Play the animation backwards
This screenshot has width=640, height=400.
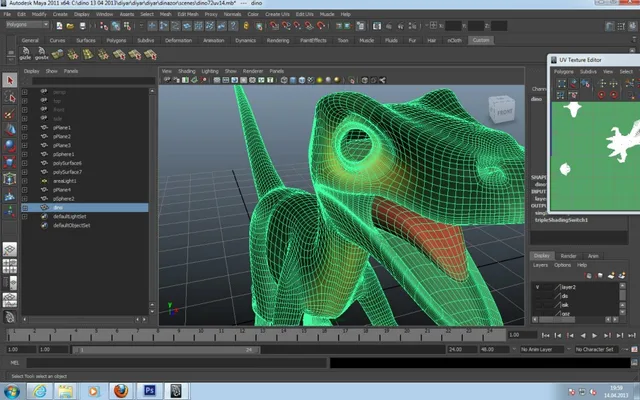pyautogui.click(x=583, y=336)
